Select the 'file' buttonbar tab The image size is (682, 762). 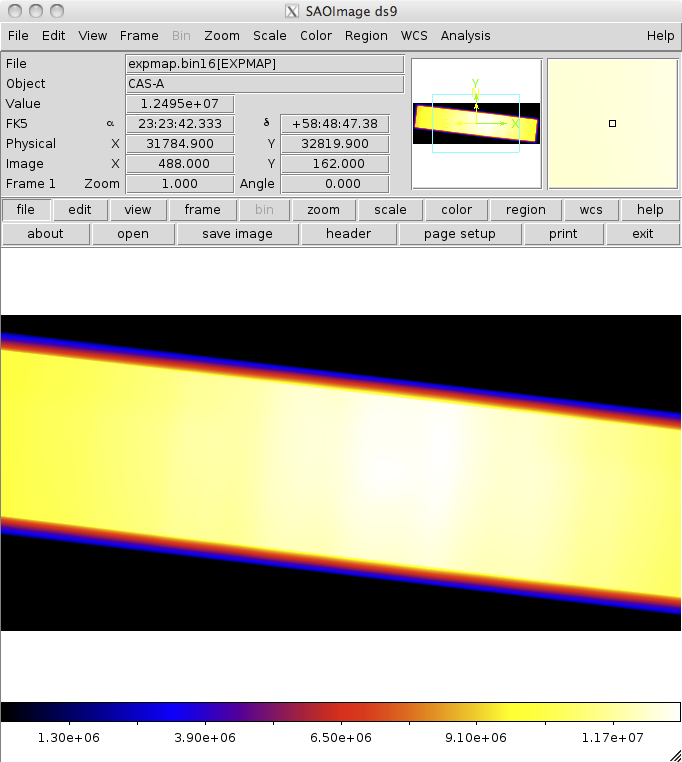26,210
